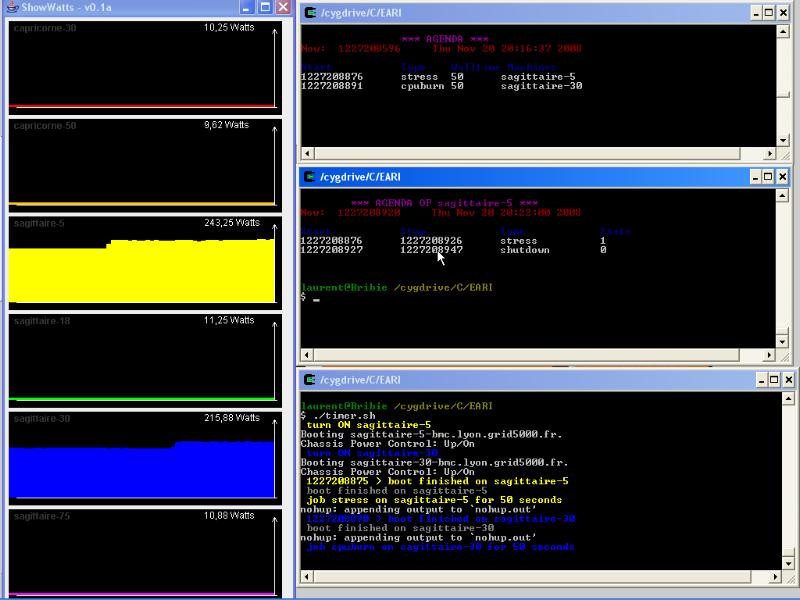
Task: Click shutdown entry in sagittaire-5 agenda
Action: tap(524, 250)
